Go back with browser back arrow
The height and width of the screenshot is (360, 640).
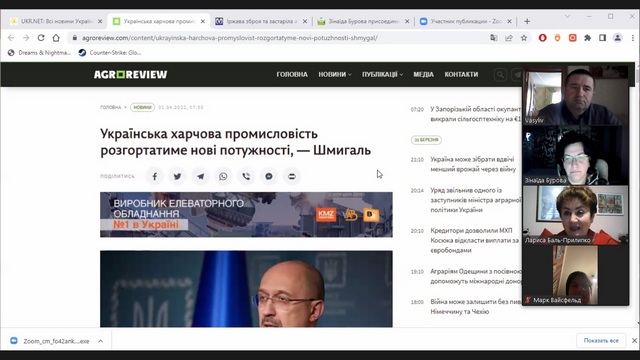(x=11, y=38)
